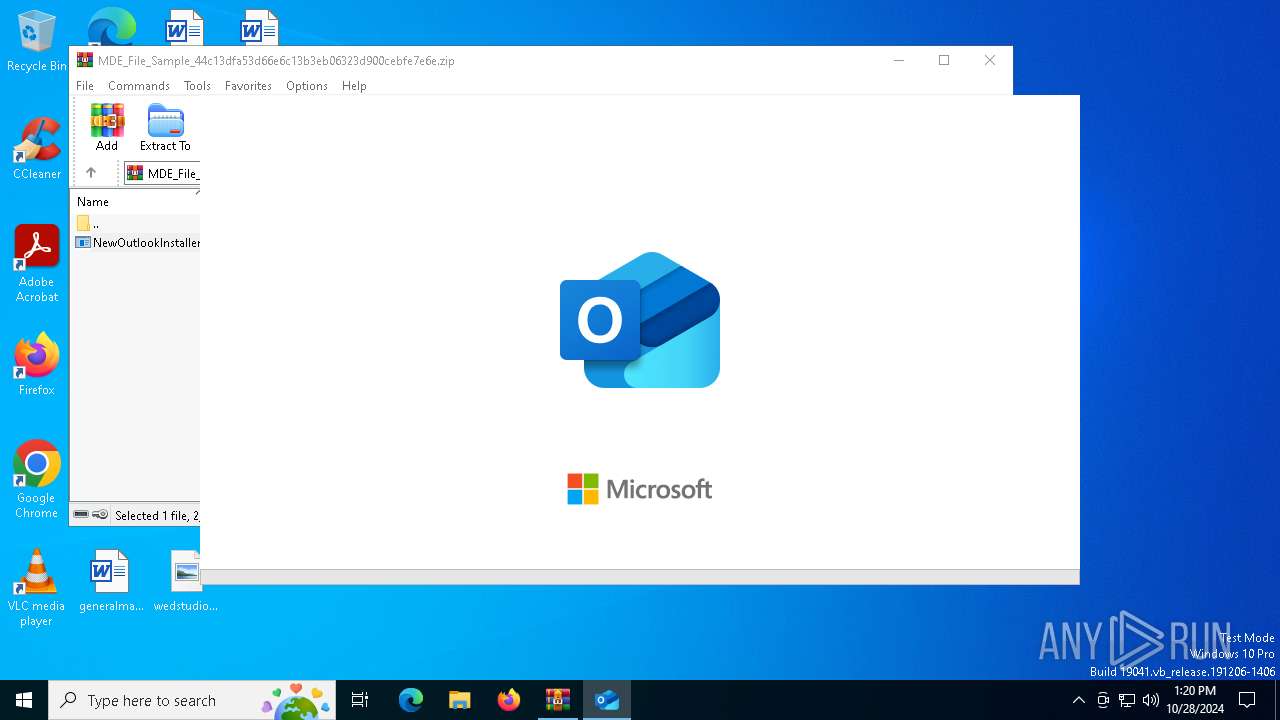
Task: Open Firefox from taskbar
Action: coord(508,700)
